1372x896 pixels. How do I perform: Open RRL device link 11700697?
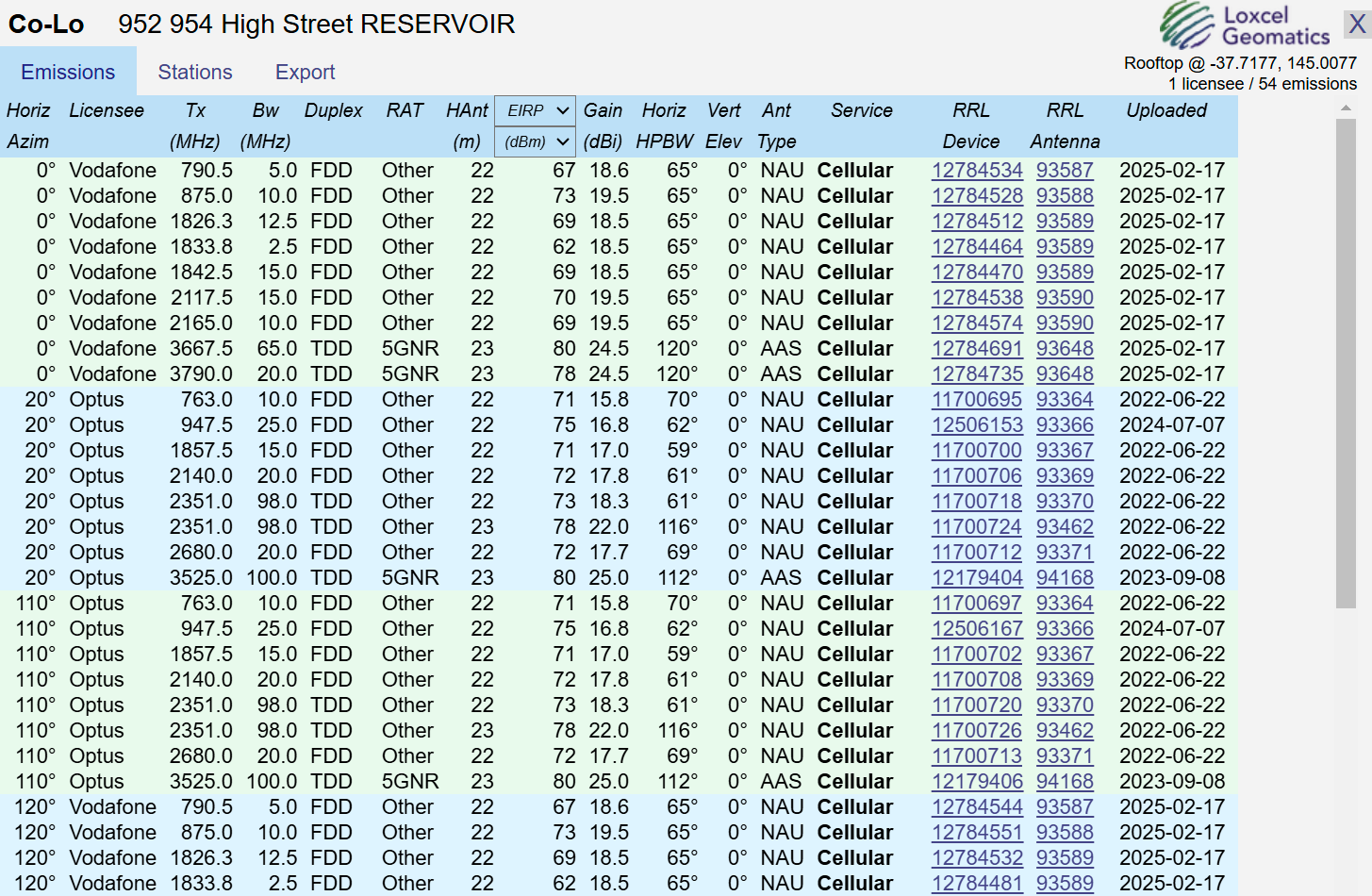coord(977,603)
